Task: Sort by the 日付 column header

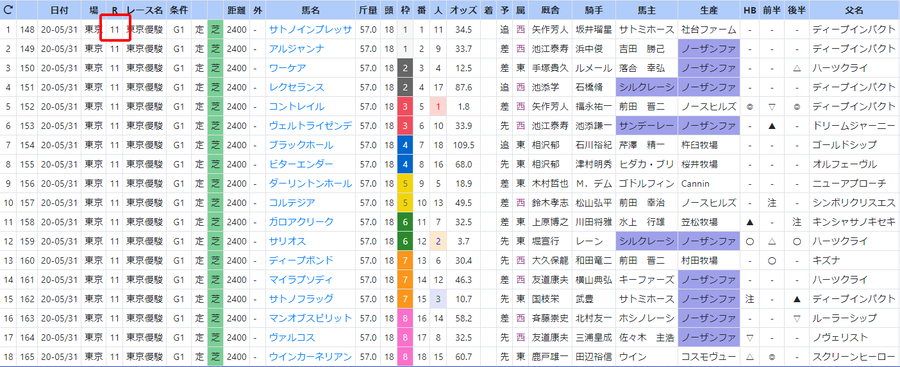Action: [60, 10]
